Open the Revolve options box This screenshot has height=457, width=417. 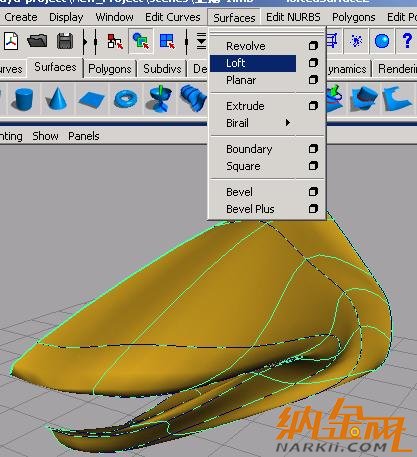point(313,46)
